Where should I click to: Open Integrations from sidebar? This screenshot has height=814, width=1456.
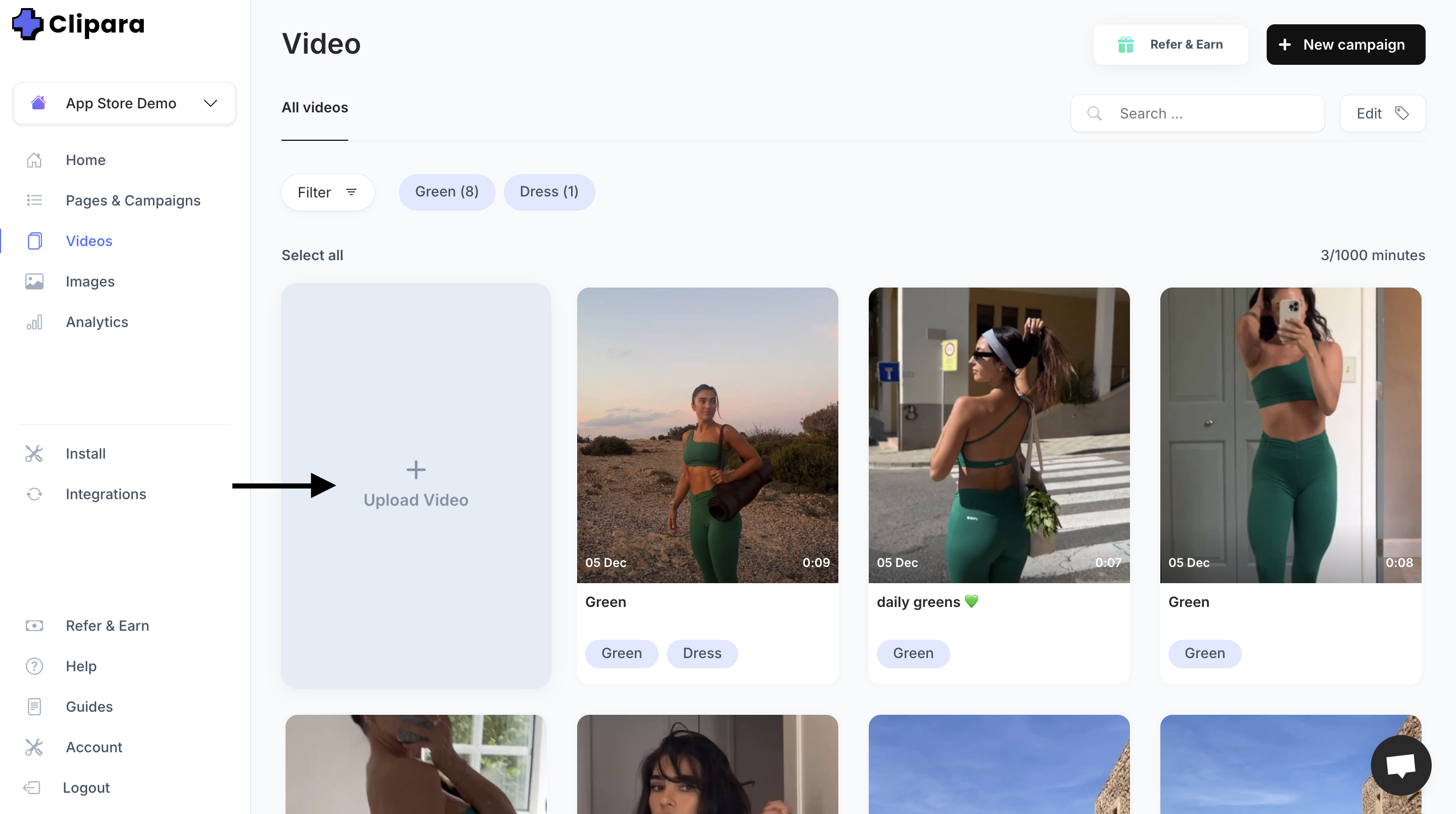pyautogui.click(x=106, y=494)
